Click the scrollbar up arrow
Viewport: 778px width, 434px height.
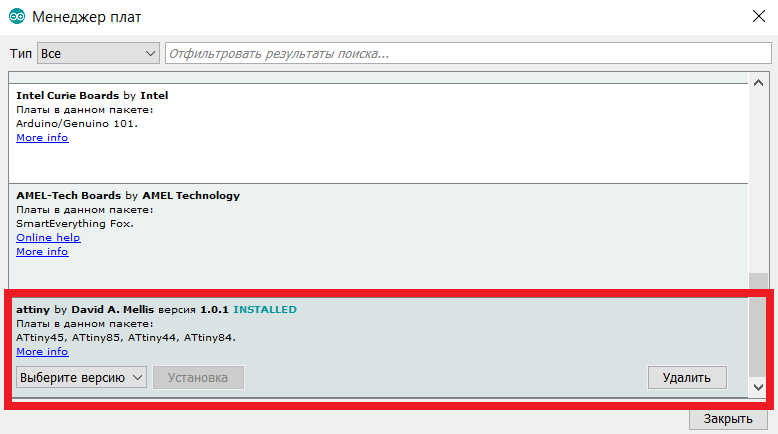pos(758,83)
